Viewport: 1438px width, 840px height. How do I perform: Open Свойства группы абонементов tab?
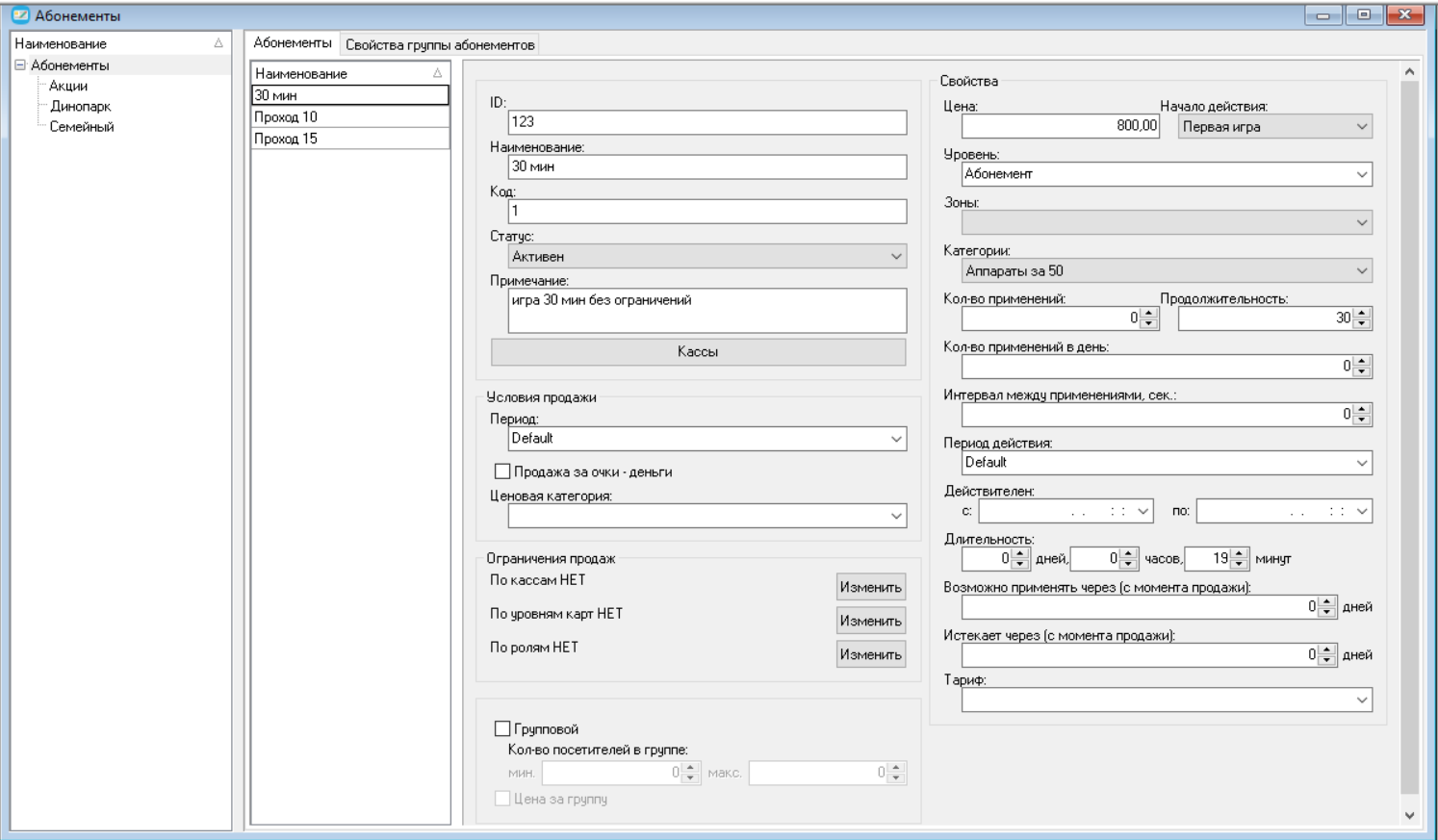440,44
